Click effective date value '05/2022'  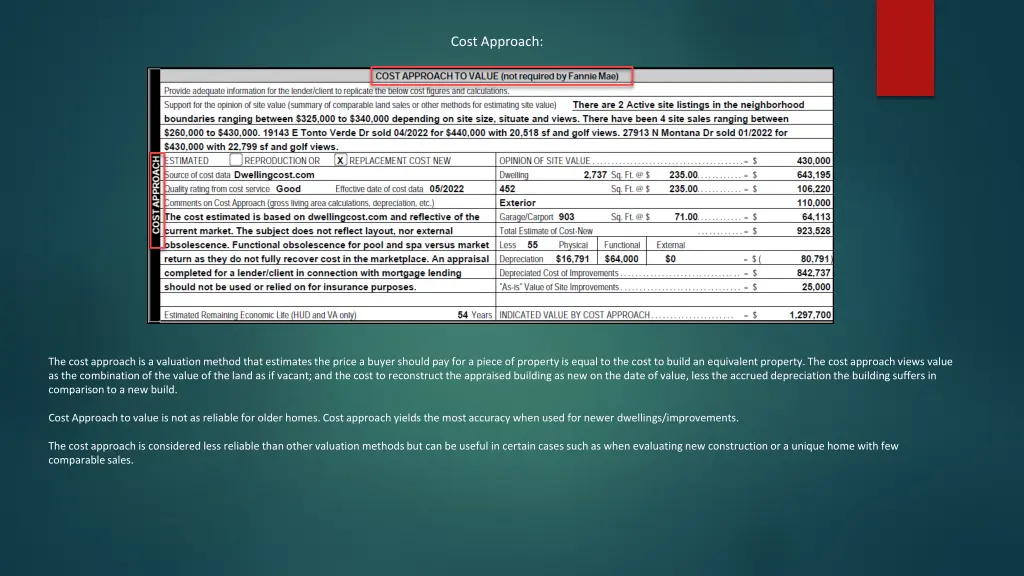[447, 189]
